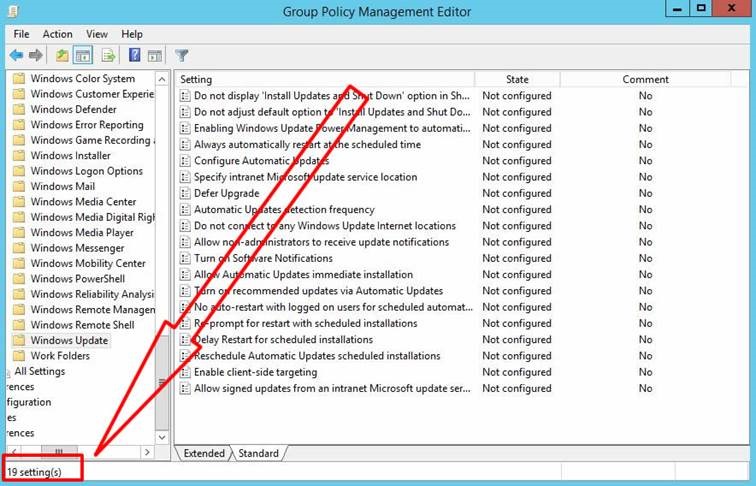Toggle the Show/Hide Console Tree icon
Viewport: 756px width, 486px height.
coord(83,56)
